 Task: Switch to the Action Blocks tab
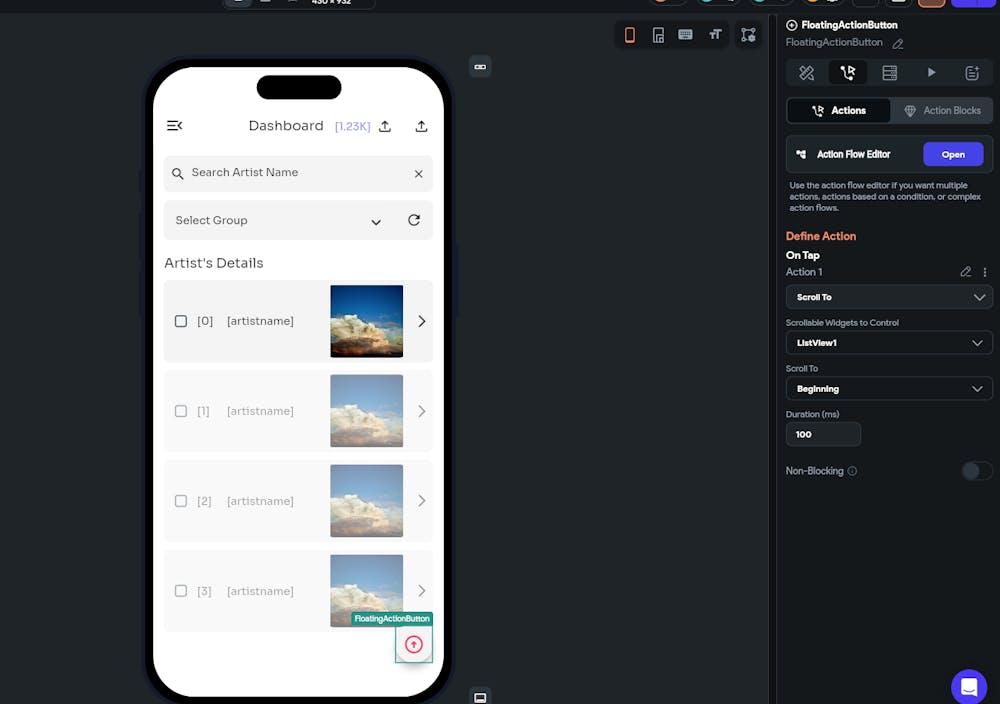[x=942, y=110]
